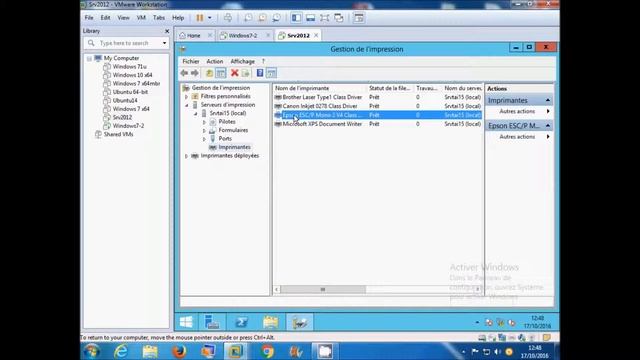This screenshot has width=640, height=360.
Task: Open the Tabs menu in VMware Workstation
Action: 159,18
